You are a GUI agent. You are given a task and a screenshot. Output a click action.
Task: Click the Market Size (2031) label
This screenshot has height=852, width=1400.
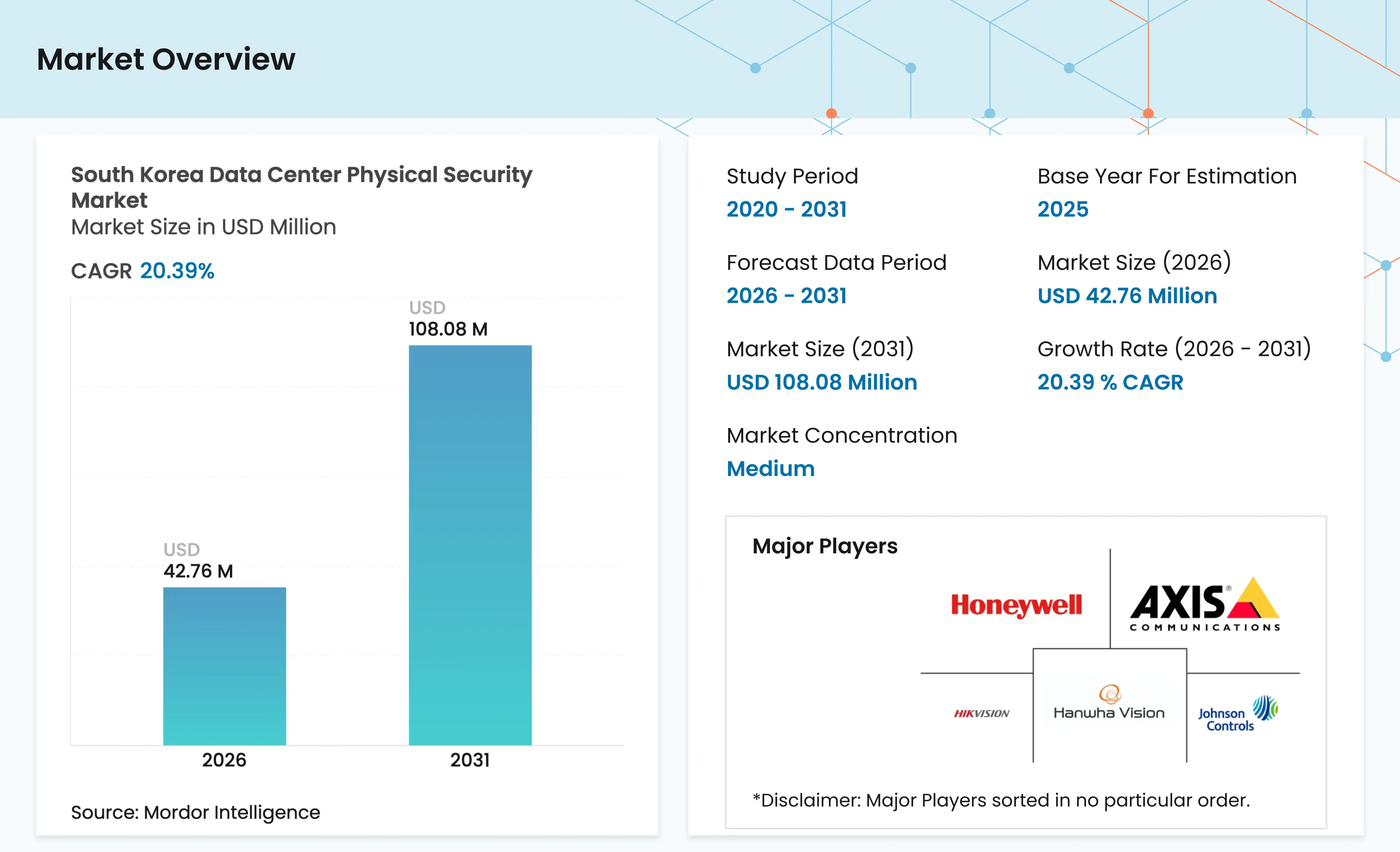point(820,349)
